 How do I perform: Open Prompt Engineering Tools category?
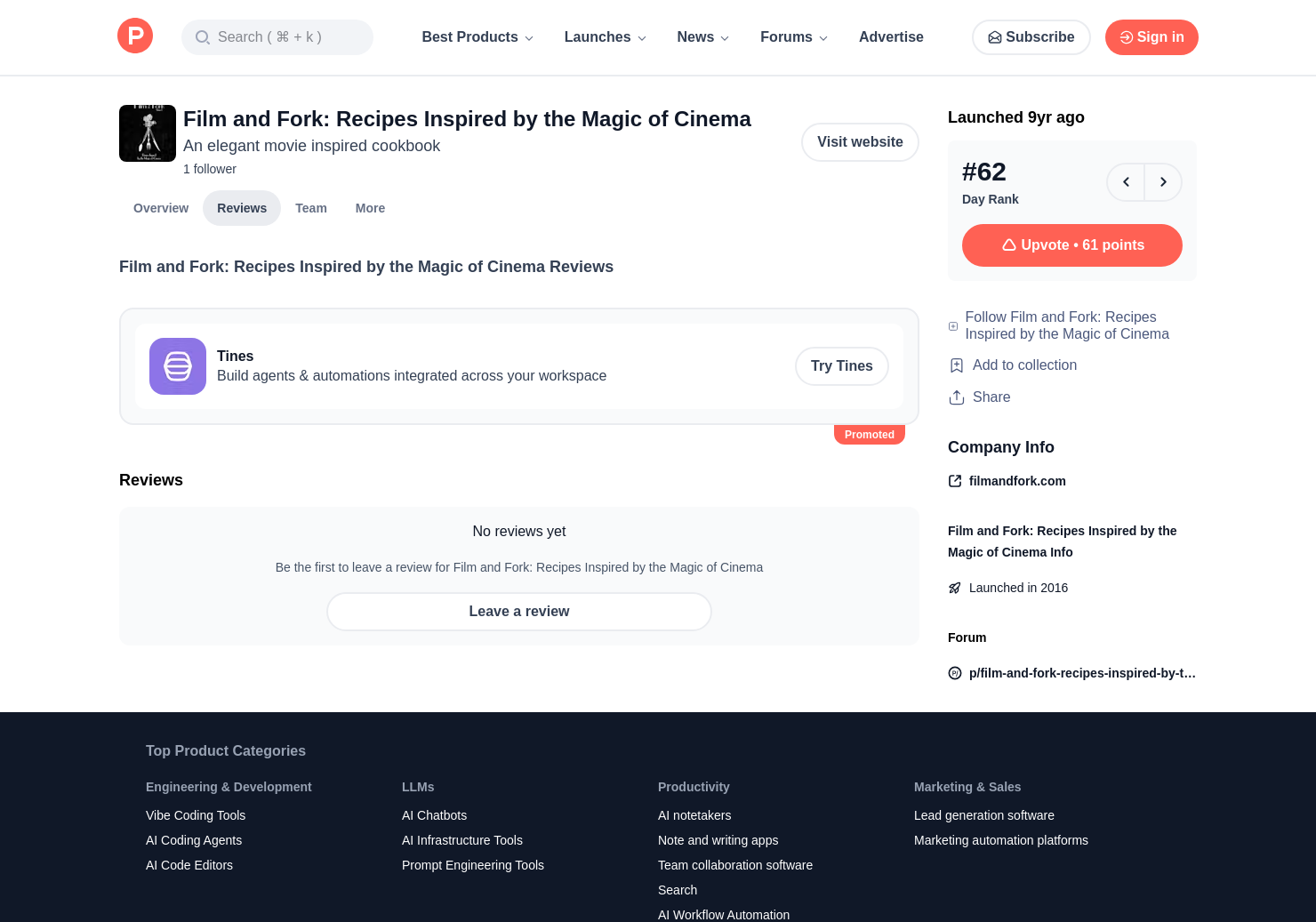[473, 865]
